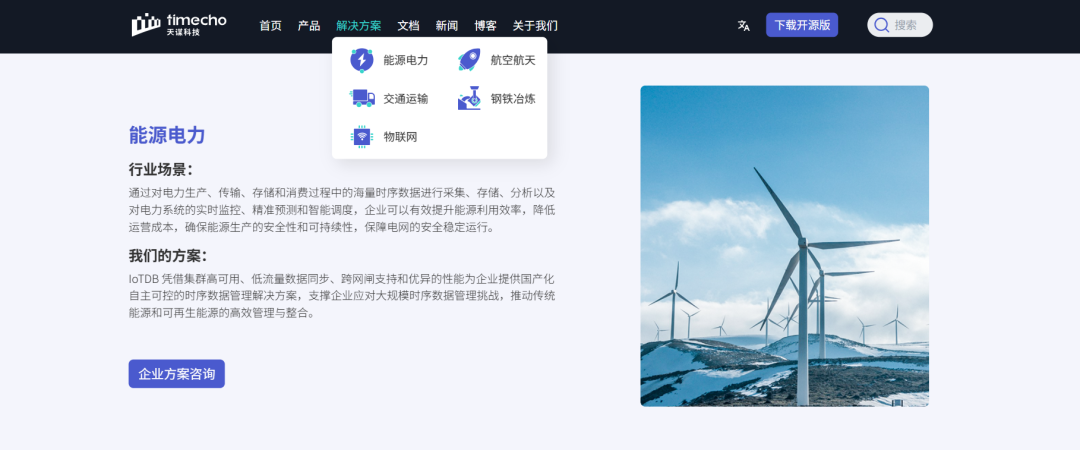Open the language translation icon

point(743,25)
